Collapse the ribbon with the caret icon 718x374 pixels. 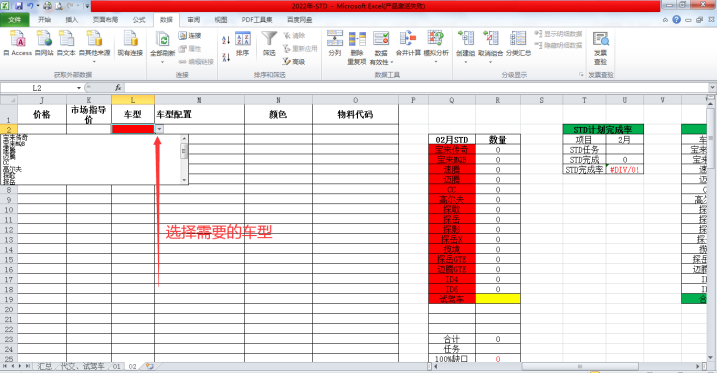[665, 20]
